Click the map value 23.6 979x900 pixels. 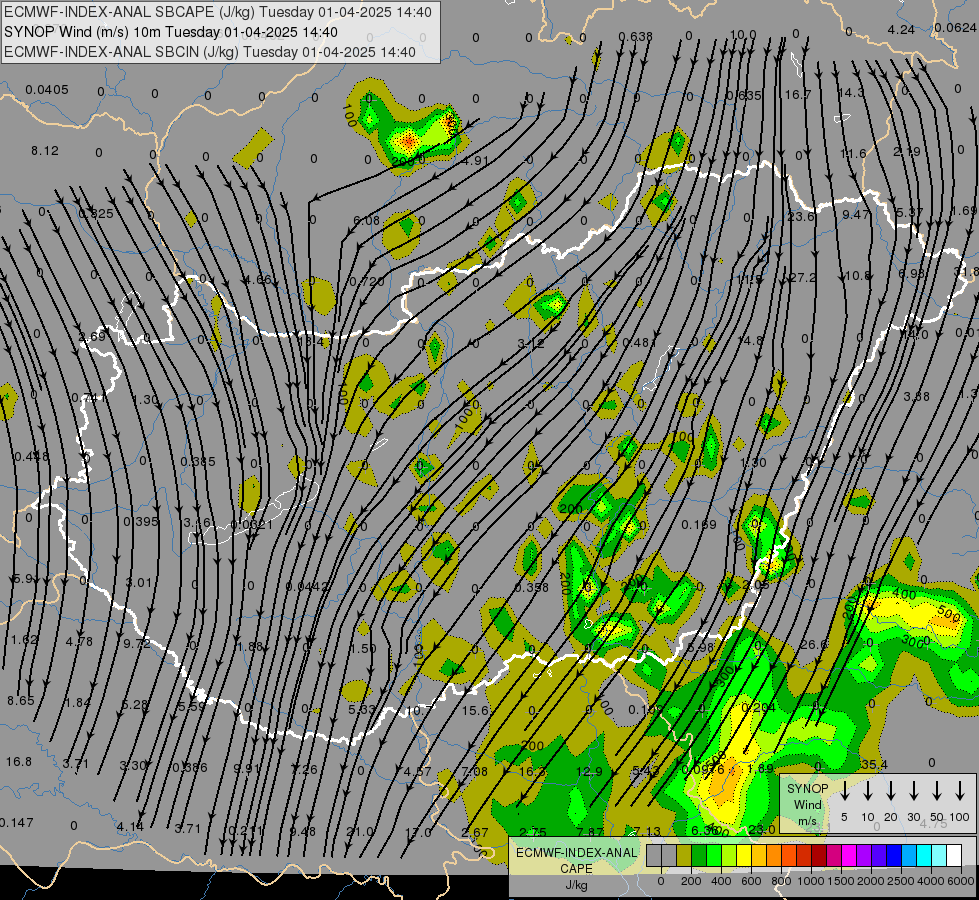pyautogui.click(x=800, y=216)
